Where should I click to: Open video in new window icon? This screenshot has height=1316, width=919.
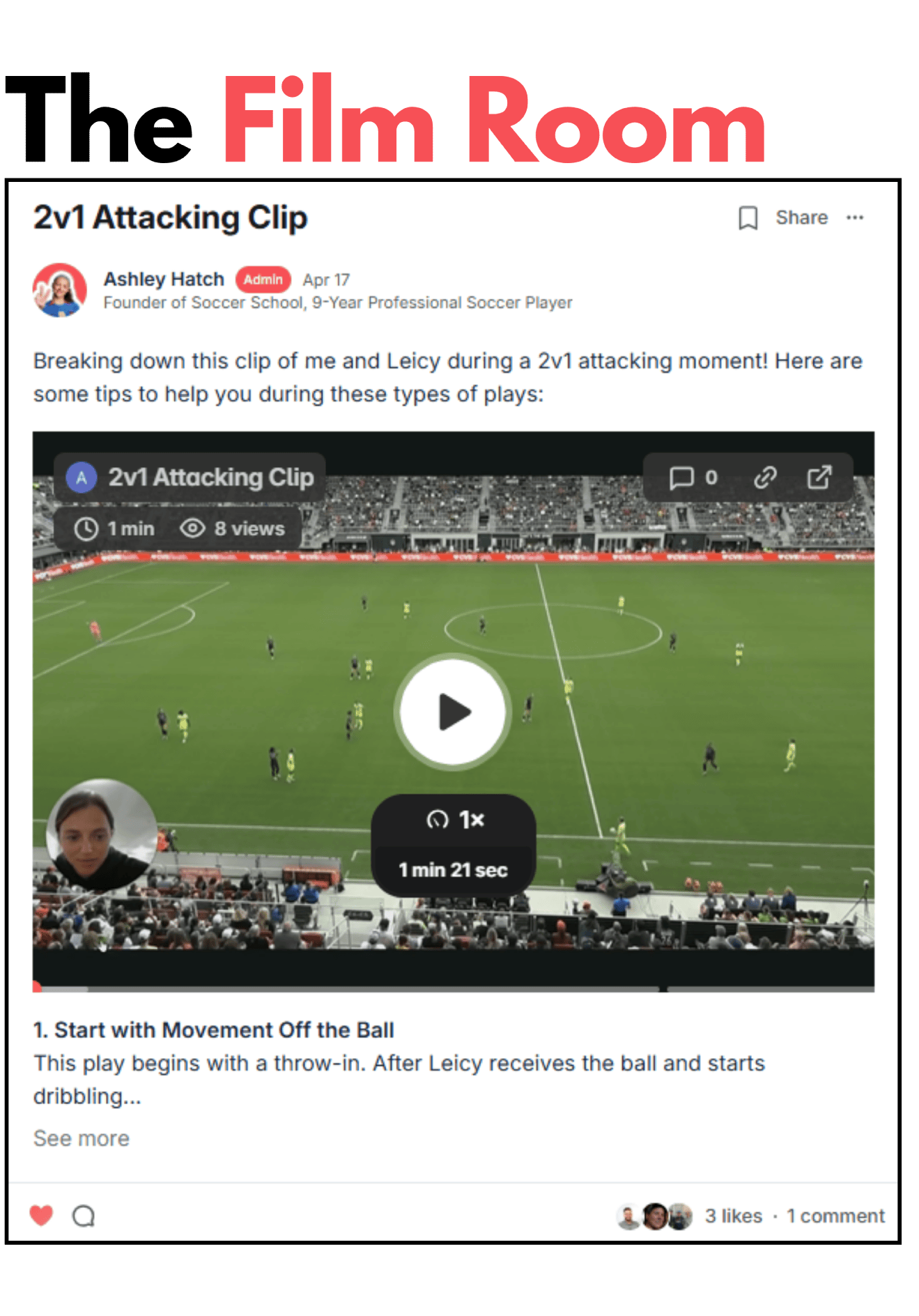coord(819,477)
